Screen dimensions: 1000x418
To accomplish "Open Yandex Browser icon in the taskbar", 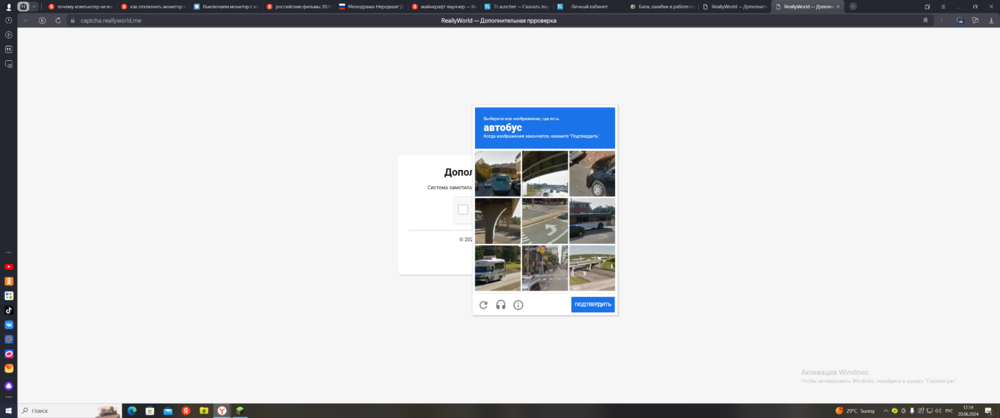I will tap(222, 411).
